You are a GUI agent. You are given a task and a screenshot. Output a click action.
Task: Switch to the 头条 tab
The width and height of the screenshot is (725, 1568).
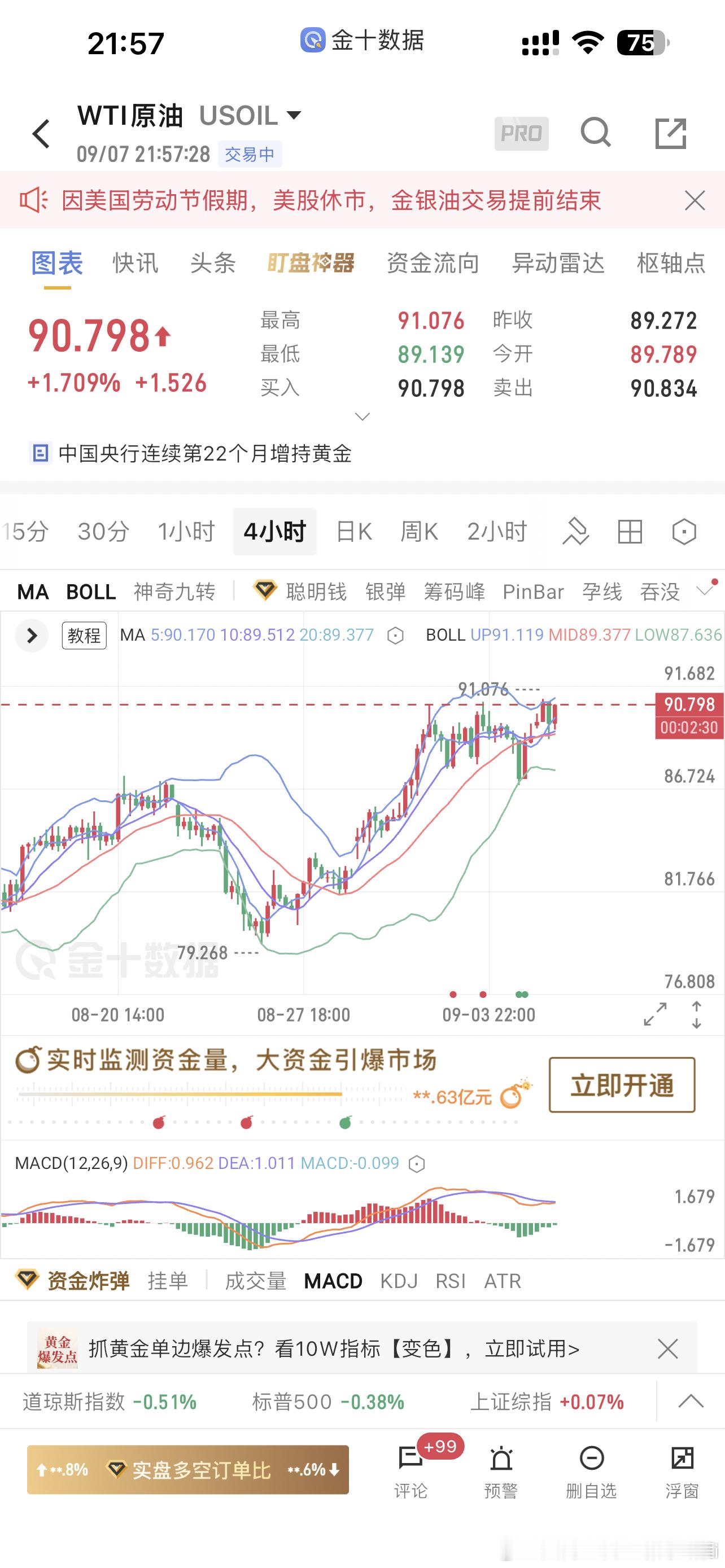coord(212,264)
